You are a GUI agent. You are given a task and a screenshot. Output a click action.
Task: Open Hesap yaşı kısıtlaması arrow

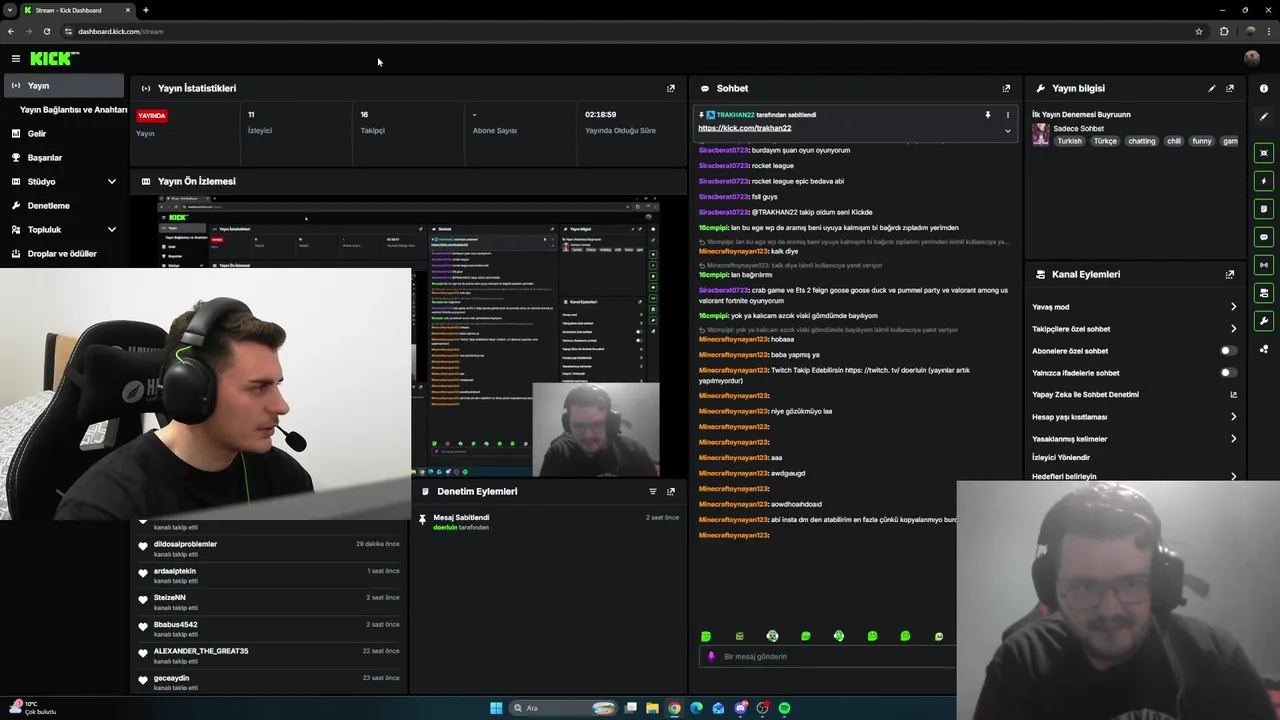[x=1233, y=417]
